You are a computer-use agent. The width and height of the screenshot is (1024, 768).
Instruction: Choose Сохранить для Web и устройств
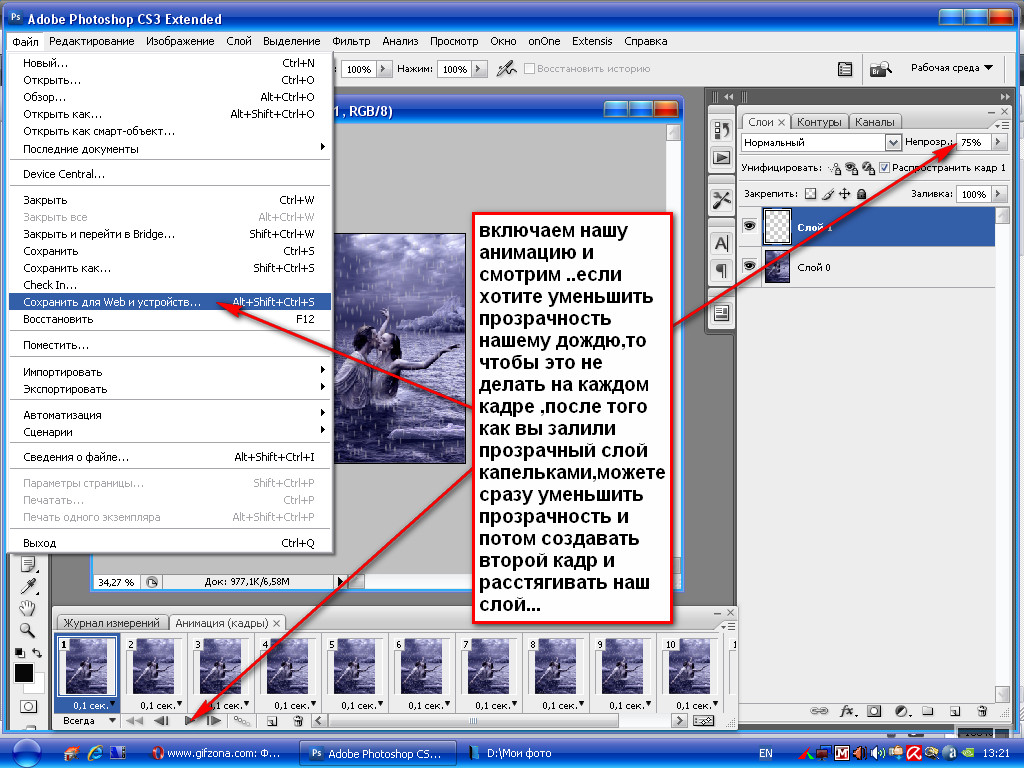coord(170,302)
